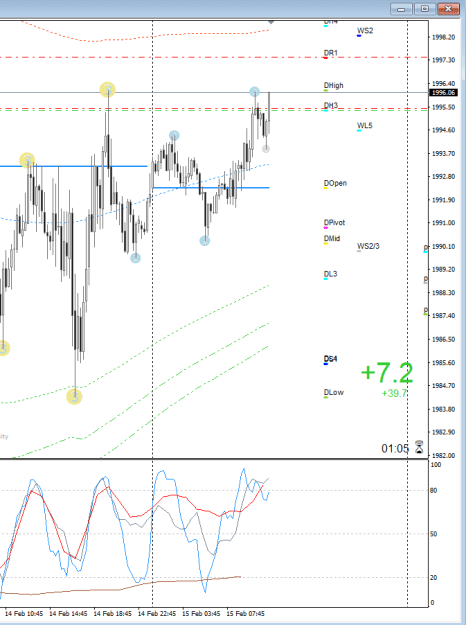Click the 1982.00 price axis value

point(443,456)
